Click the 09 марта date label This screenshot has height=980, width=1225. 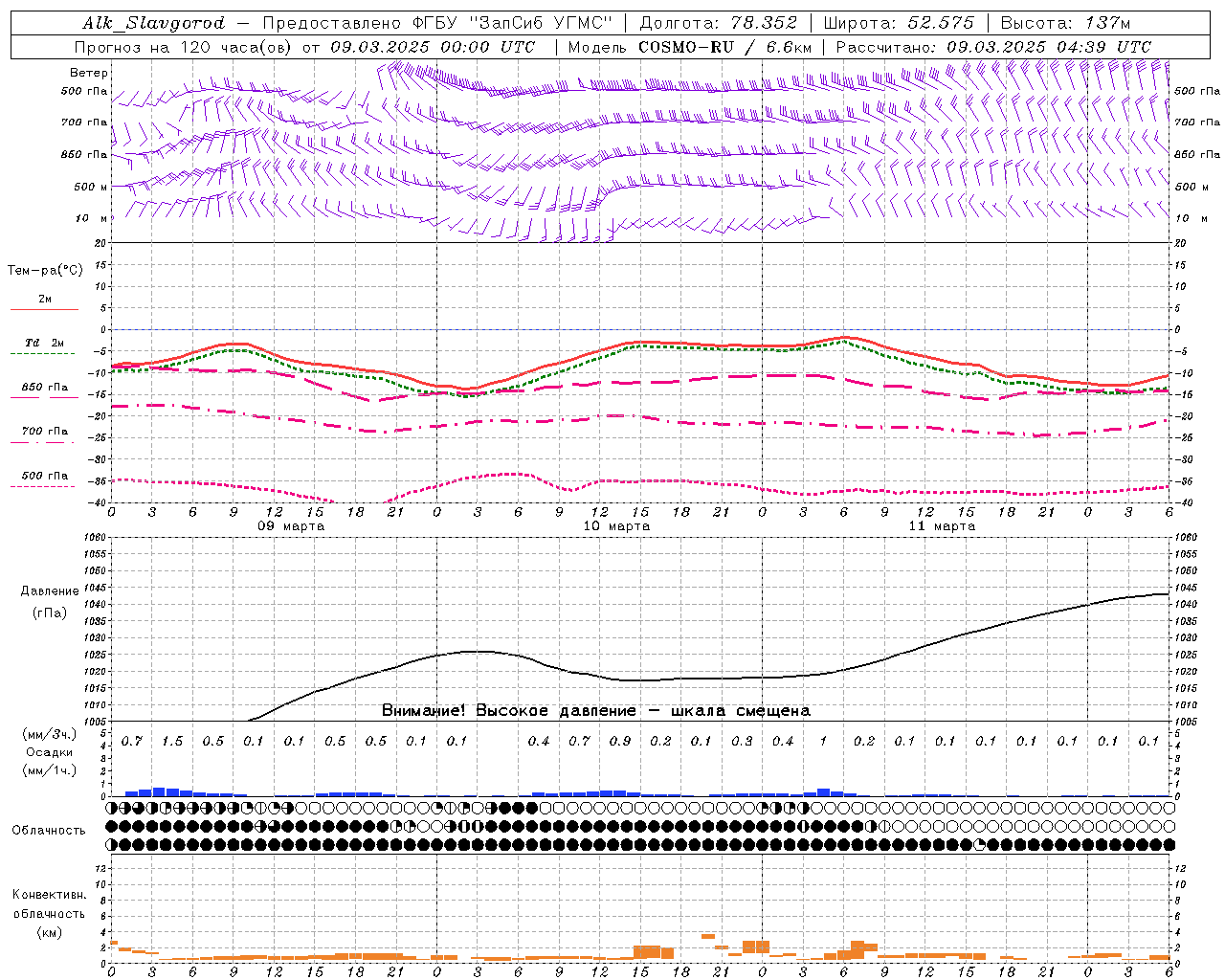[291, 526]
